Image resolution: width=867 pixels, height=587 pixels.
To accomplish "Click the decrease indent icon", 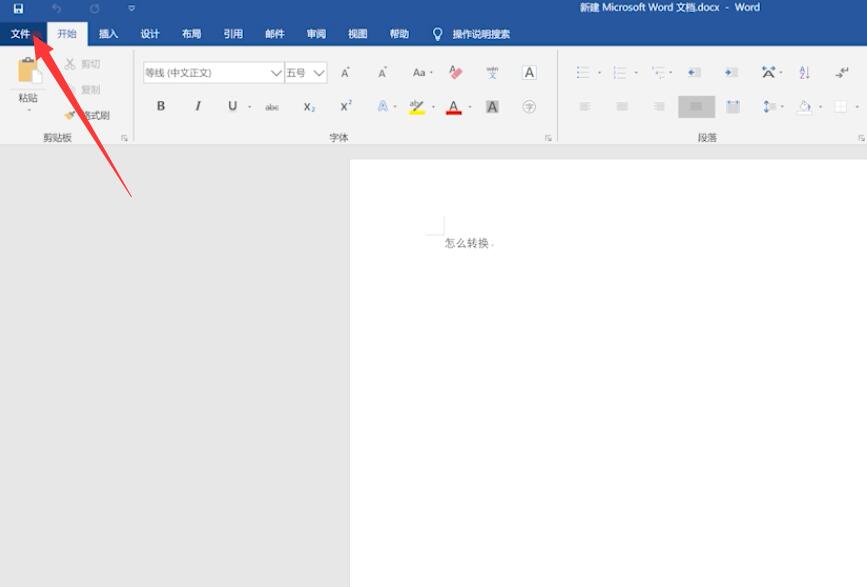I will (x=694, y=72).
